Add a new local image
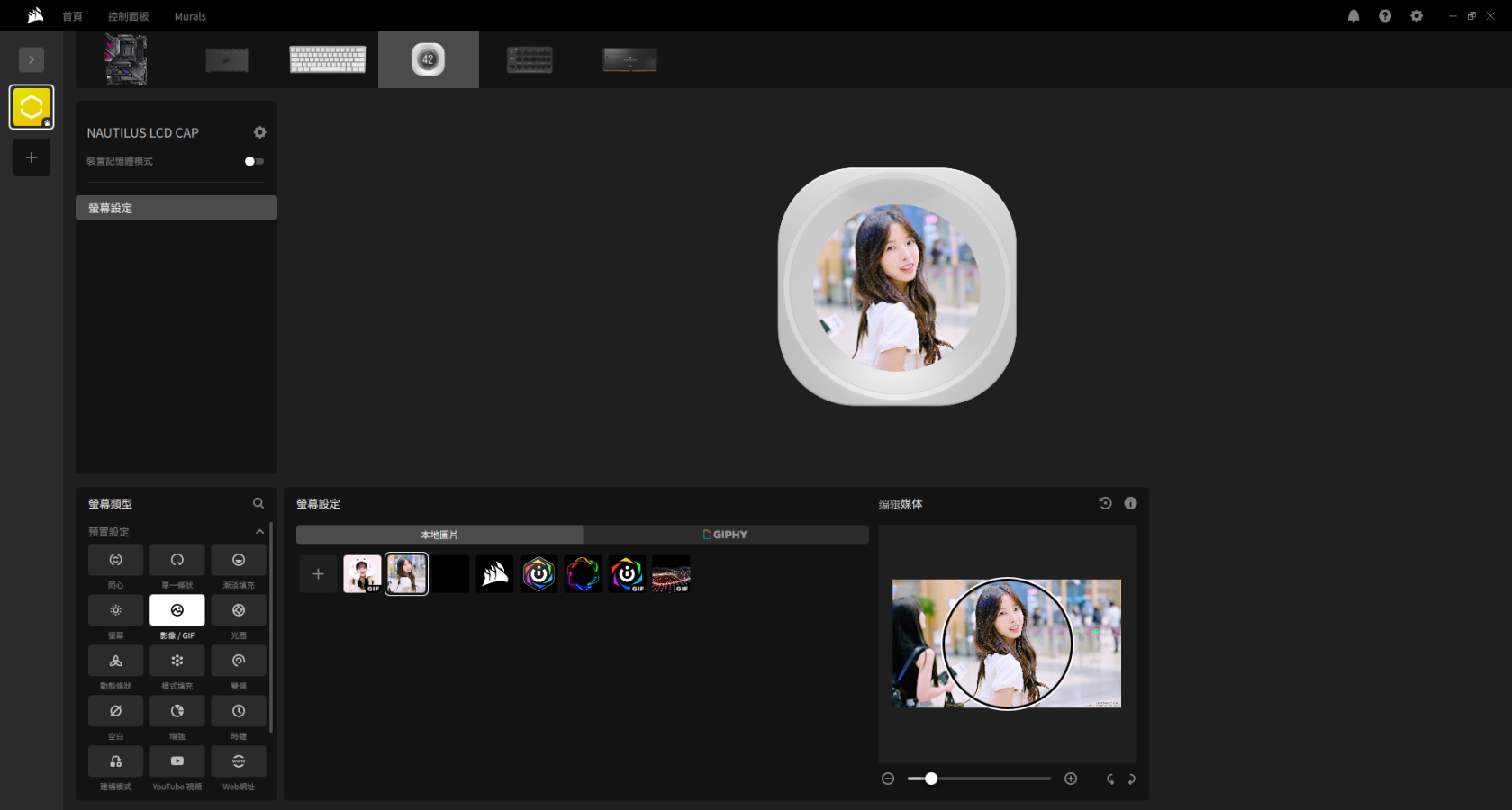Screen dimensions: 1512x810 [x=318, y=574]
